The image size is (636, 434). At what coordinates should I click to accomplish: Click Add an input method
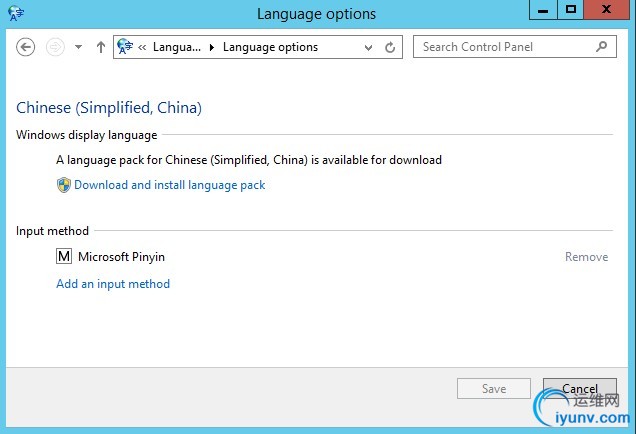click(113, 284)
